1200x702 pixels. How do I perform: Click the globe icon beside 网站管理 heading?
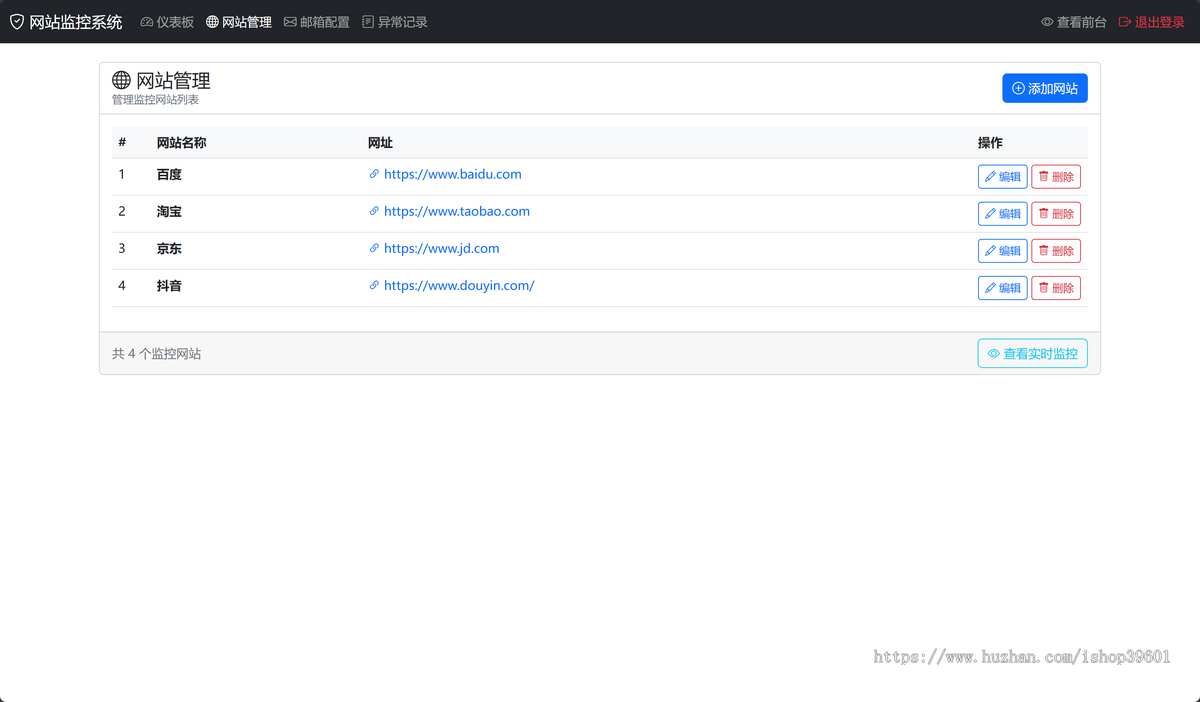pos(121,80)
